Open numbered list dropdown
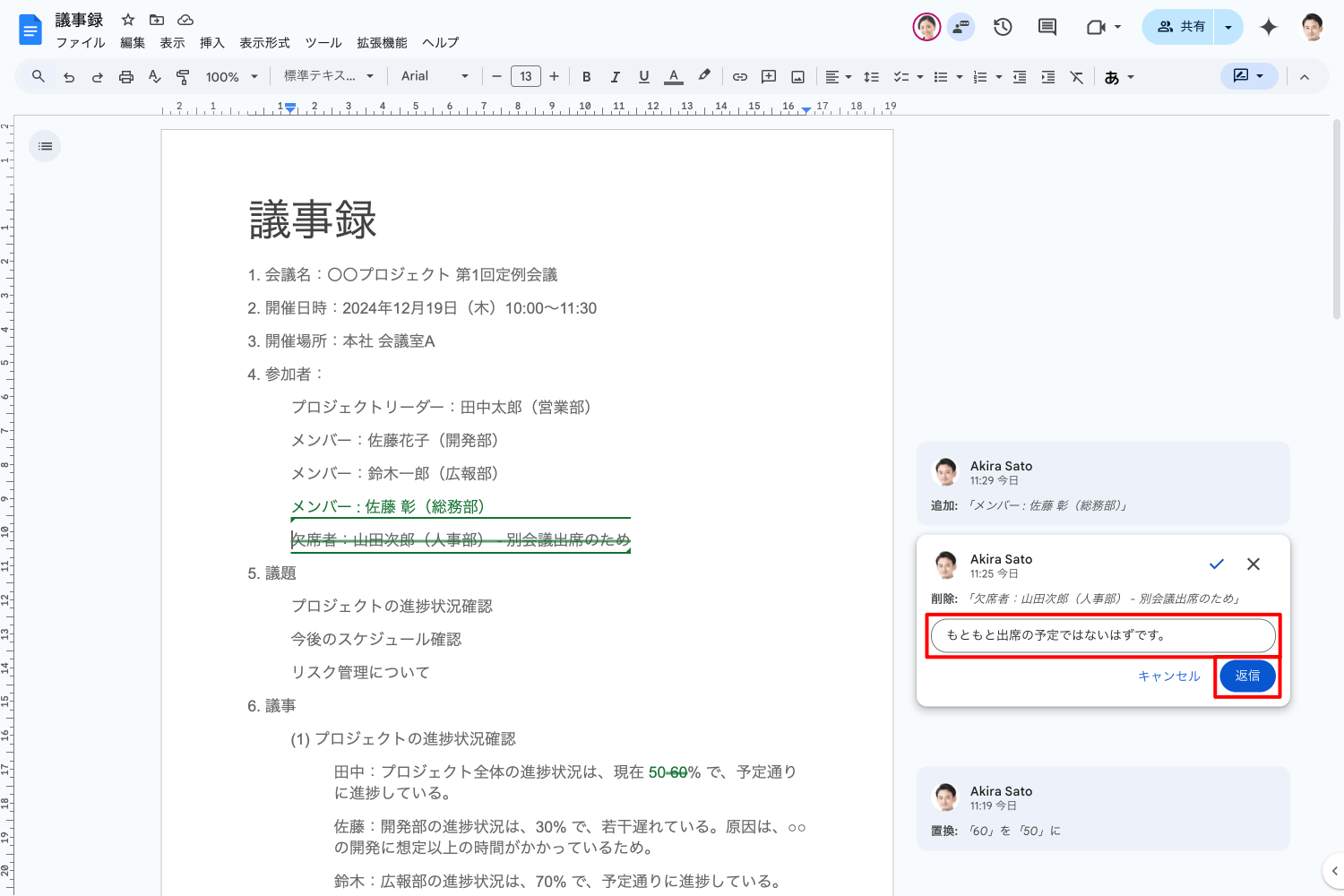Screen dimensions: 1344x896 pyautogui.click(x=986, y=77)
